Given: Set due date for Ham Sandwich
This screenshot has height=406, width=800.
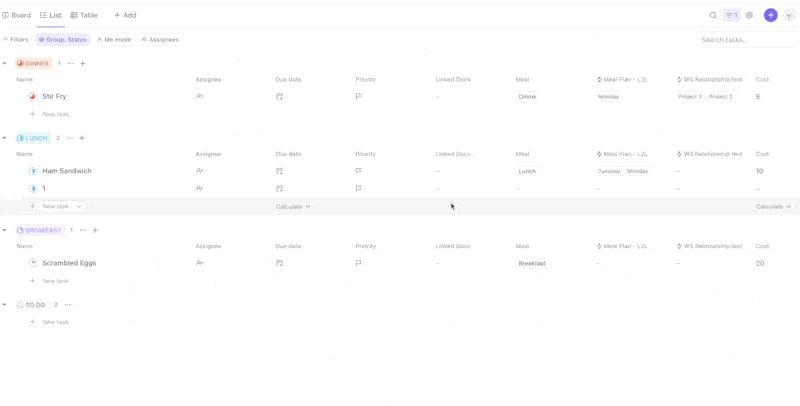Looking at the screenshot, I should 280,171.
